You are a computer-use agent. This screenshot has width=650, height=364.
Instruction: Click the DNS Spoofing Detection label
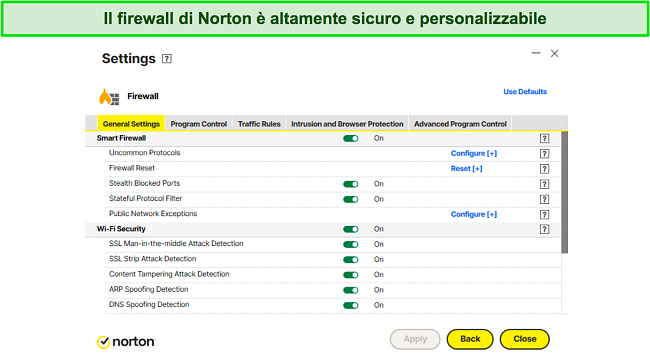(x=149, y=304)
